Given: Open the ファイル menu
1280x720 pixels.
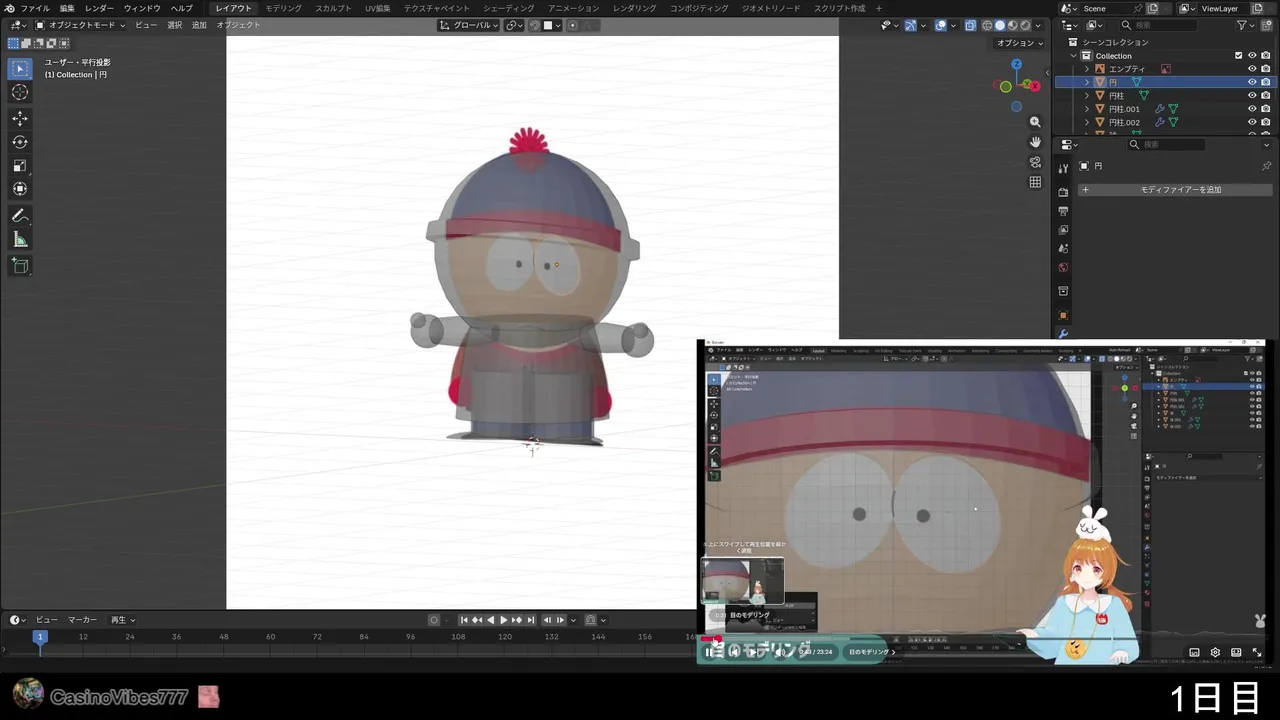Looking at the screenshot, I should pyautogui.click(x=35, y=8).
